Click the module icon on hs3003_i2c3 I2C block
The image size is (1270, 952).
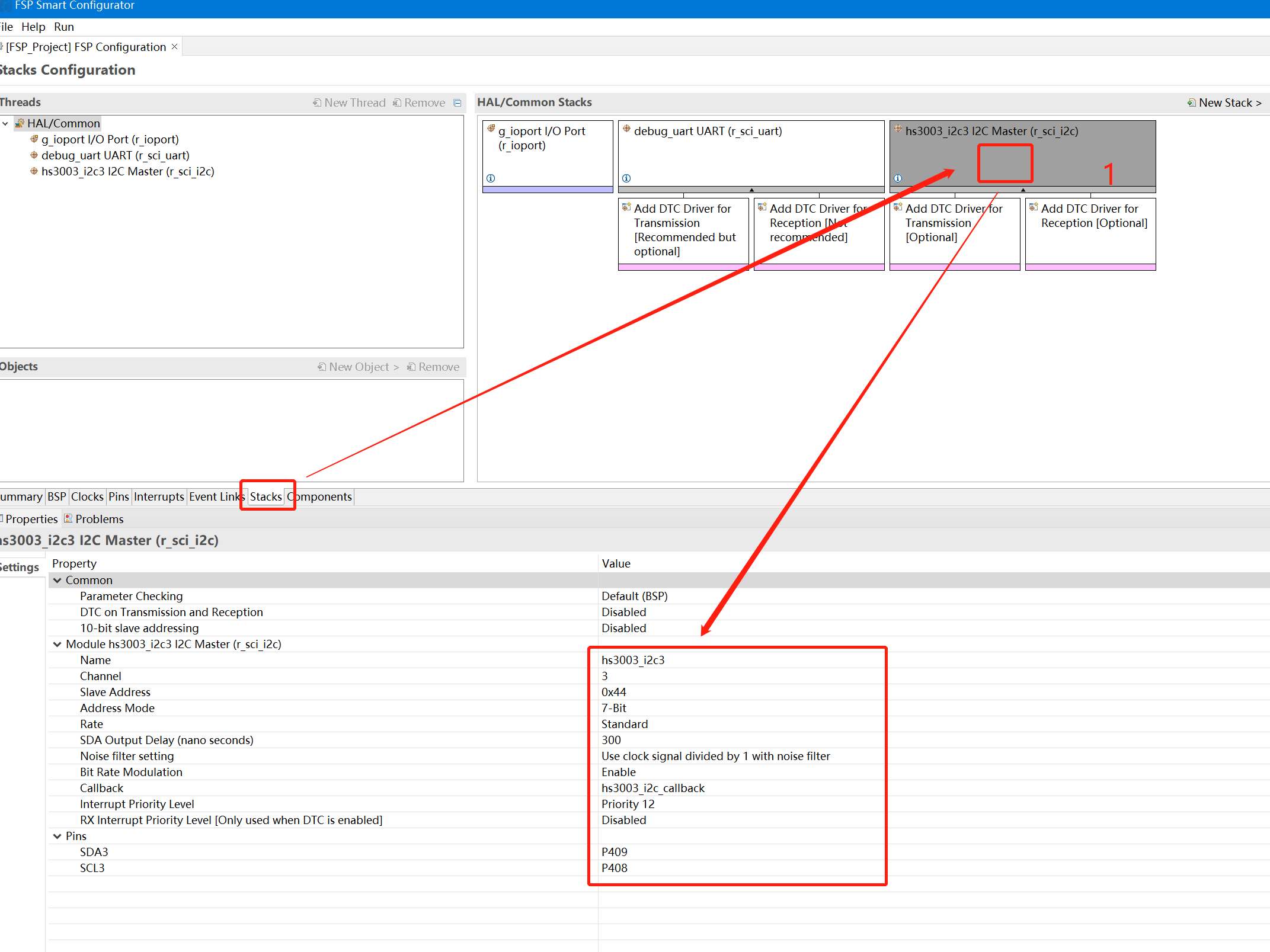pos(898,129)
